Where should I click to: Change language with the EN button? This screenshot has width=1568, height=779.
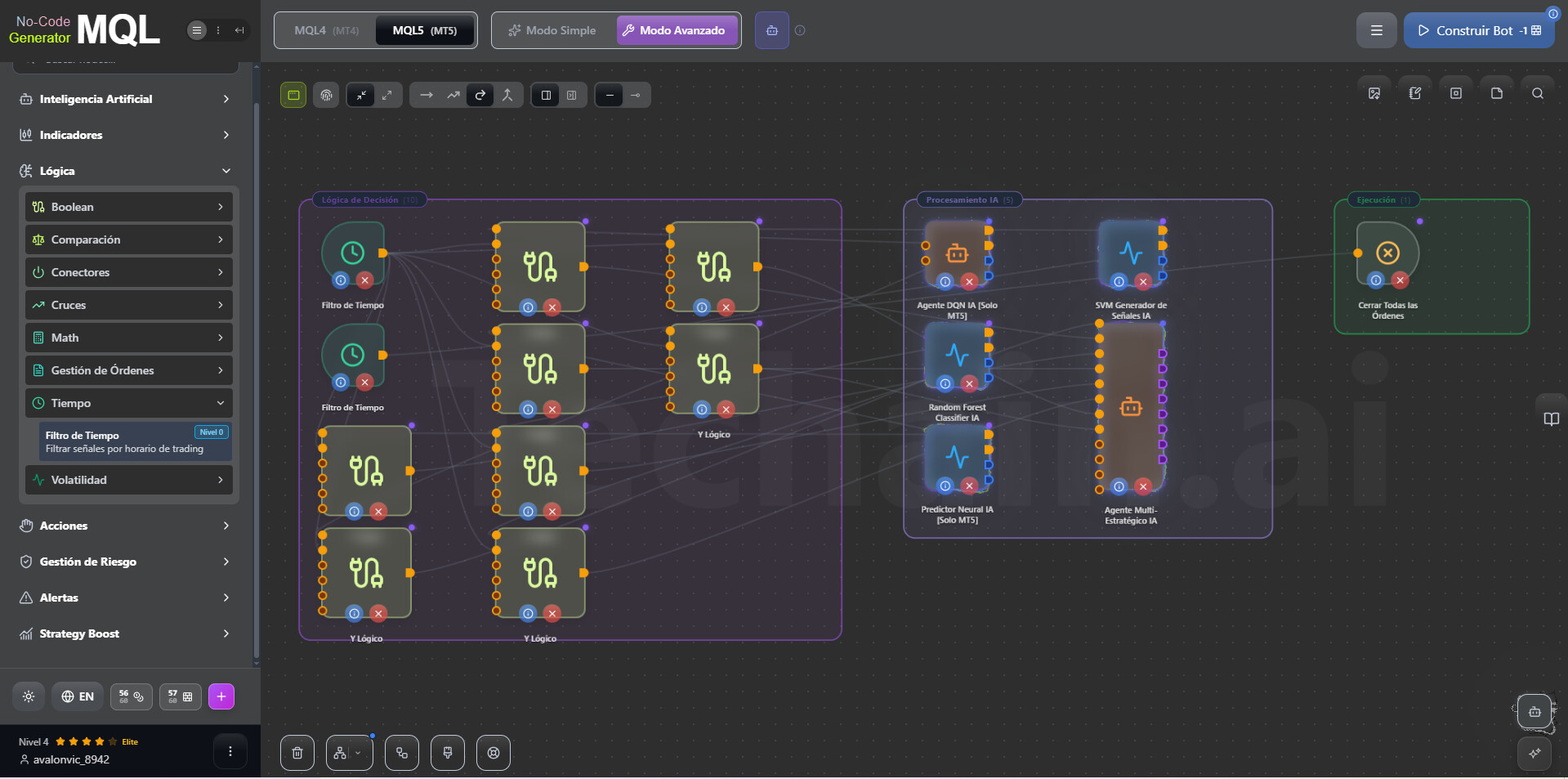(x=78, y=696)
